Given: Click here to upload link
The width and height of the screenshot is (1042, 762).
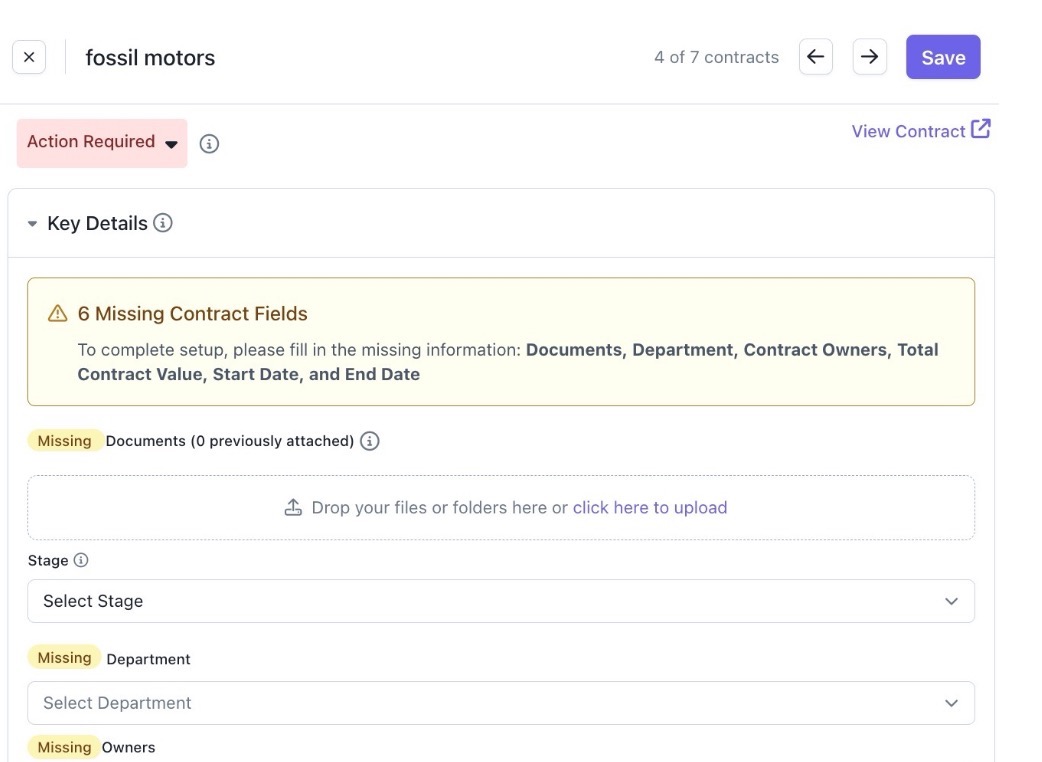Looking at the screenshot, I should coord(649,508).
